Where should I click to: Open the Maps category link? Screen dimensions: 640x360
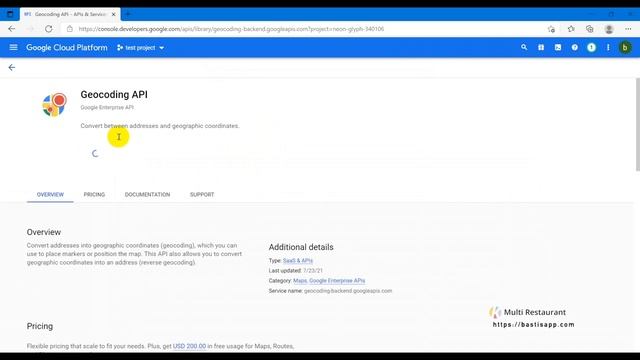[300, 281]
